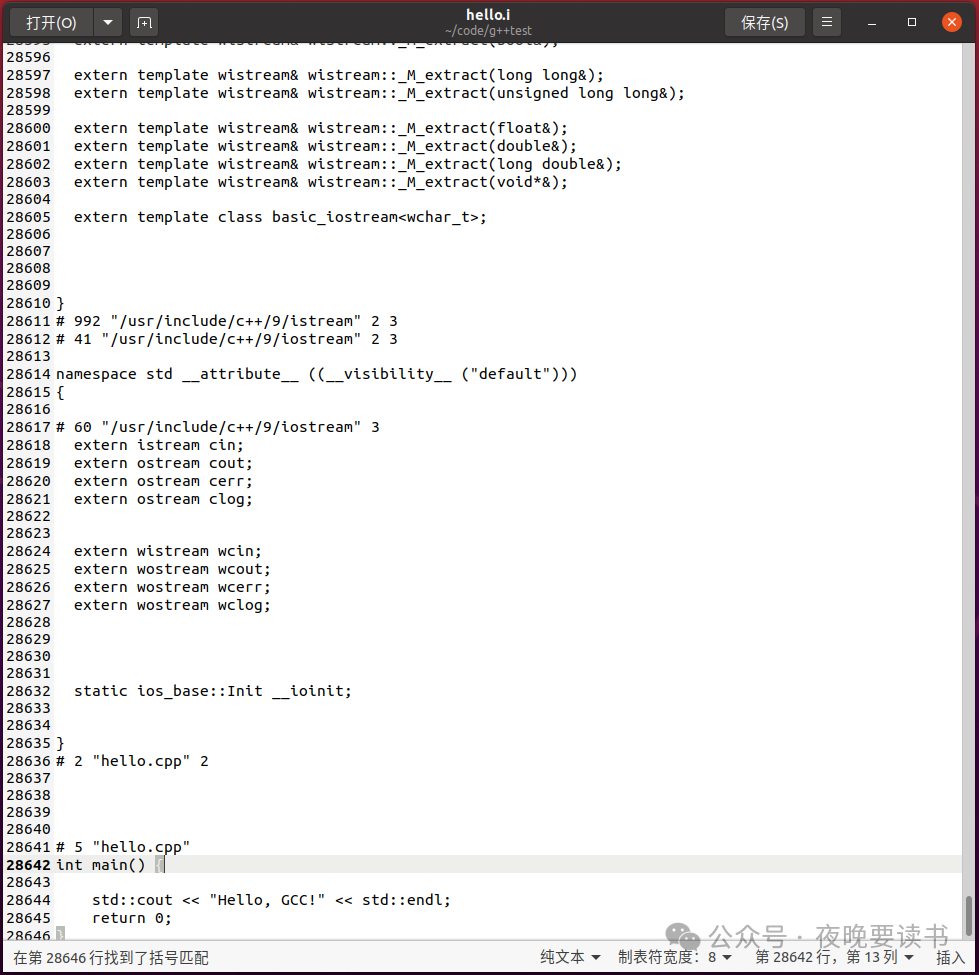Click the '# 992 "/usr/include/c++/9/istream"' line

click(227, 321)
